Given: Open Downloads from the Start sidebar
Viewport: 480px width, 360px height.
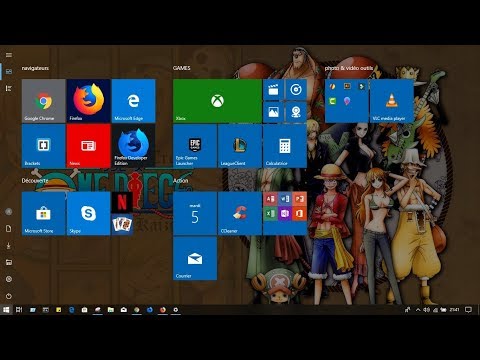Looking at the screenshot, I should 9,246.
